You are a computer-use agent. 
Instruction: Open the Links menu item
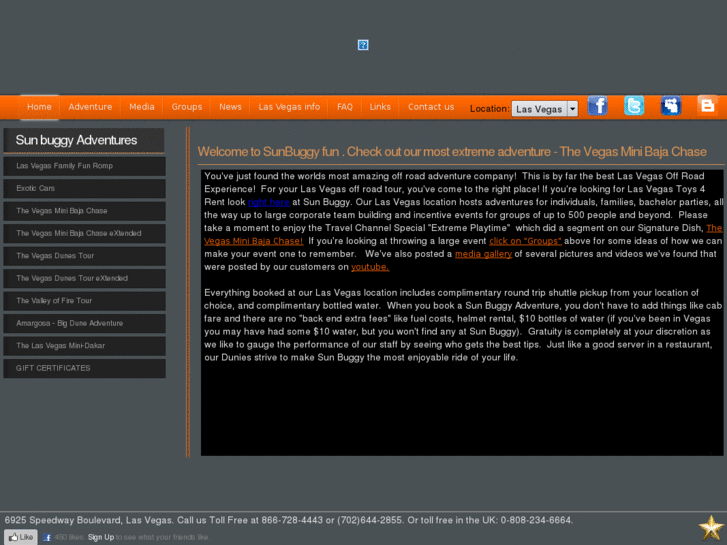click(380, 107)
